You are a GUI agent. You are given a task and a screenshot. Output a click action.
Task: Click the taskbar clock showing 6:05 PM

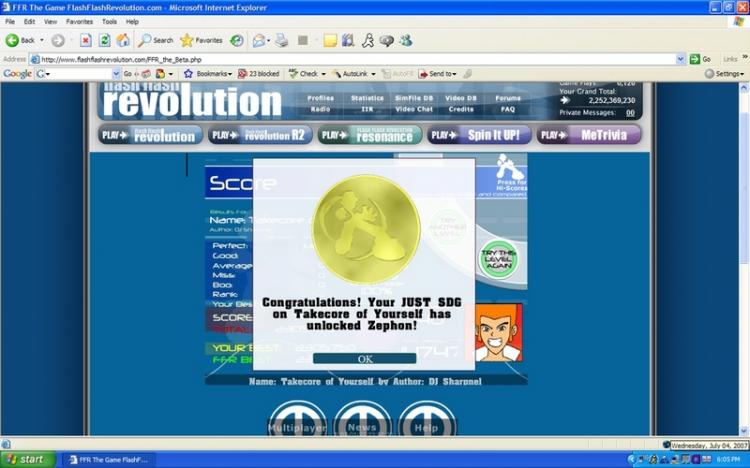click(x=728, y=460)
